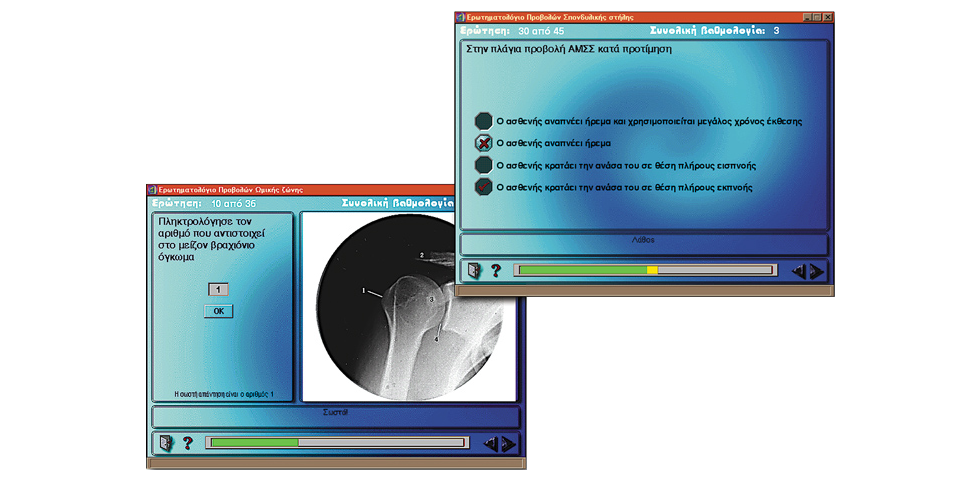
Task: Click the number answer input field
Action: tap(218, 289)
